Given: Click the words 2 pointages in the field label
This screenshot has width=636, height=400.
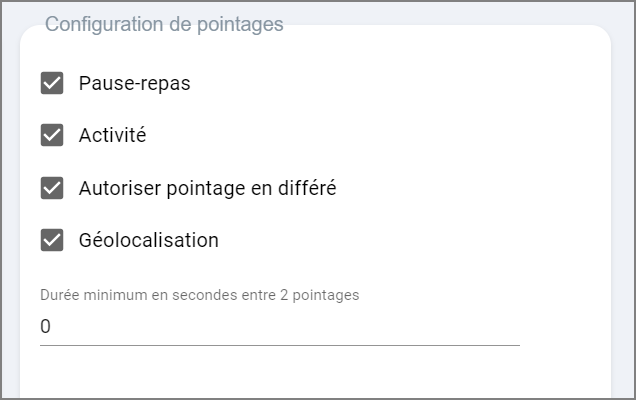Looking at the screenshot, I should 322,295.
